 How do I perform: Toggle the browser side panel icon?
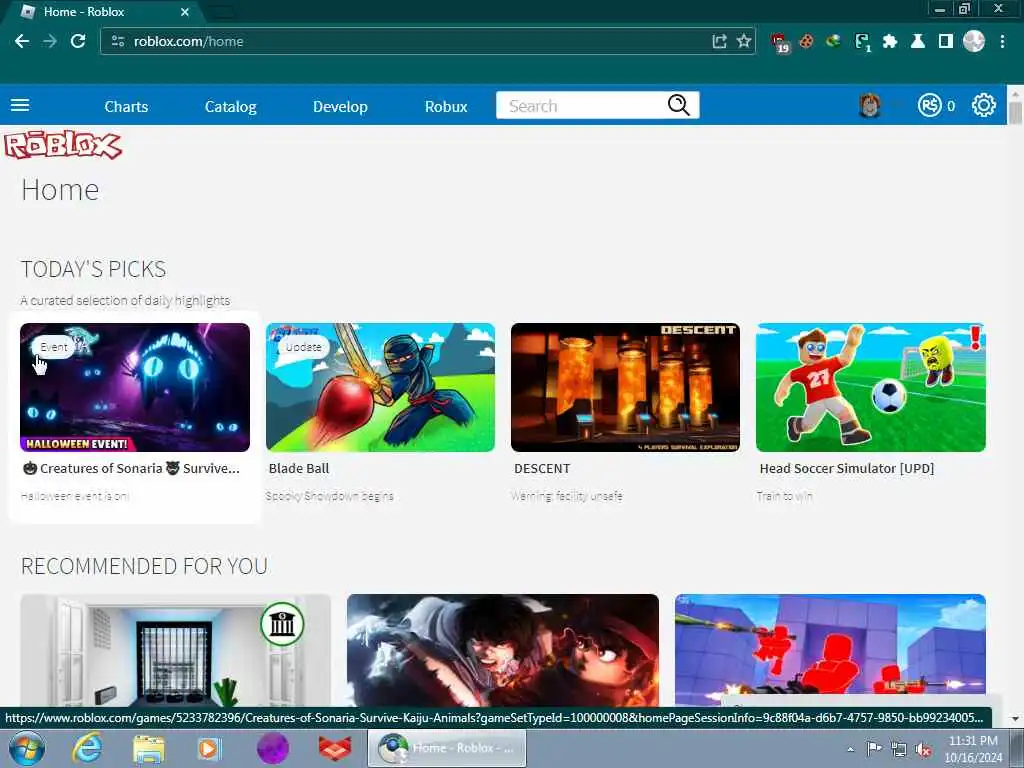946,41
